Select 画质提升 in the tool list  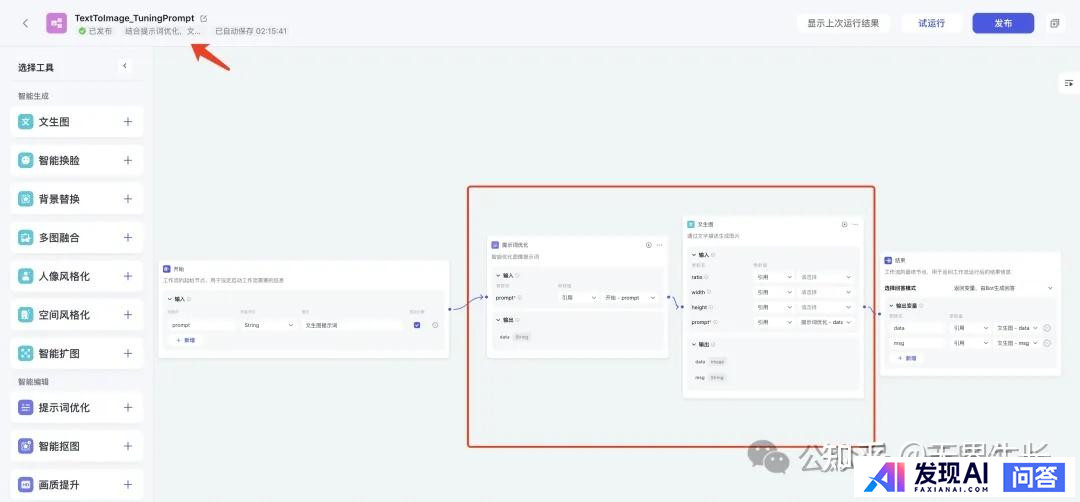(58, 485)
